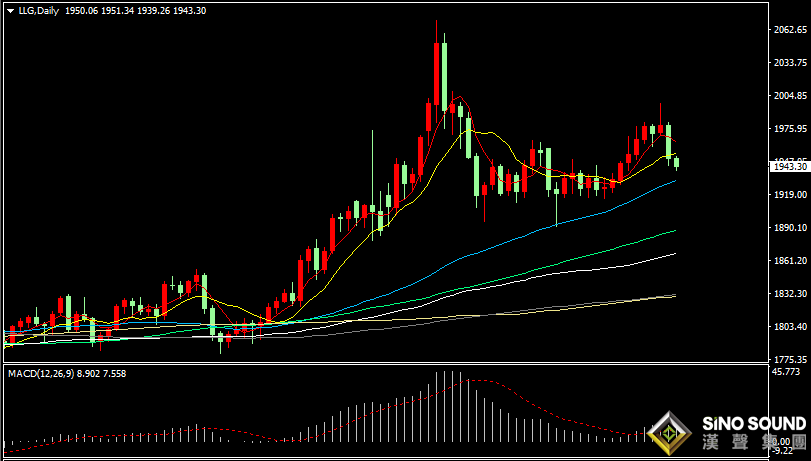Click the dropdown triangle beside LLG,Daily
Screen dimensions: 811x461
click(x=10, y=11)
